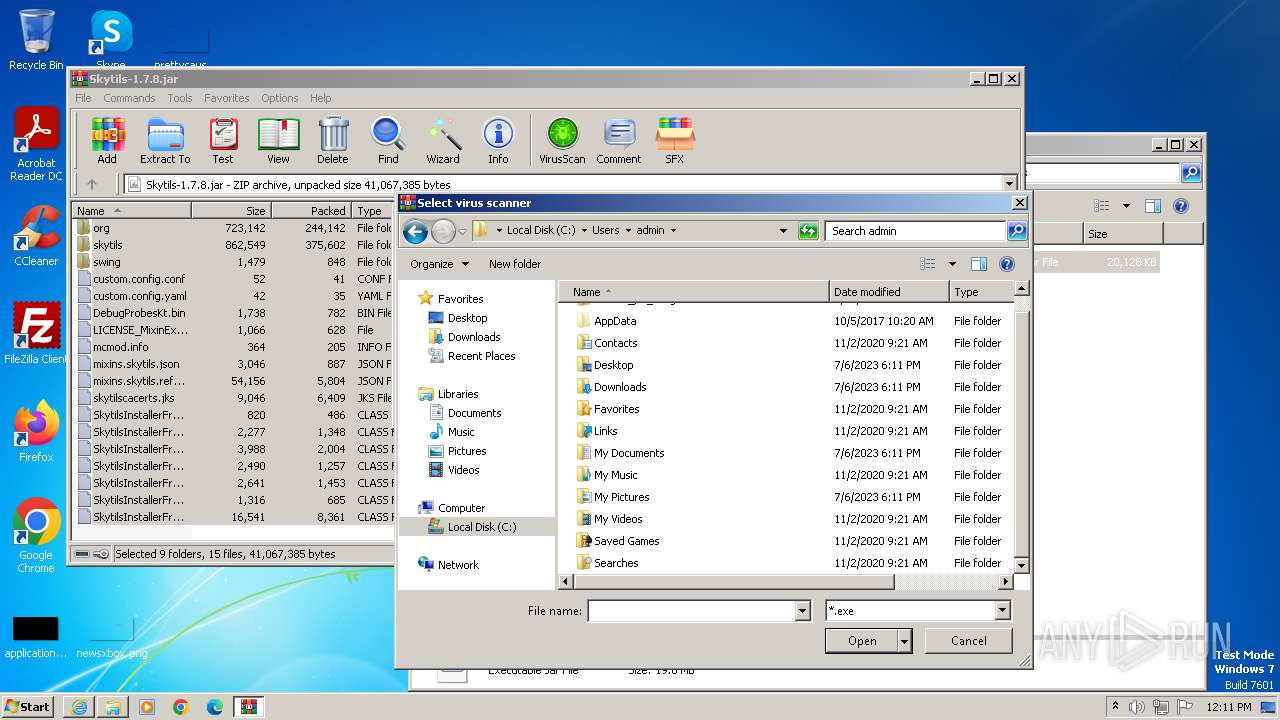Click the search magnifier in Search admin box
The image size is (1280, 720).
[x=1016, y=231]
